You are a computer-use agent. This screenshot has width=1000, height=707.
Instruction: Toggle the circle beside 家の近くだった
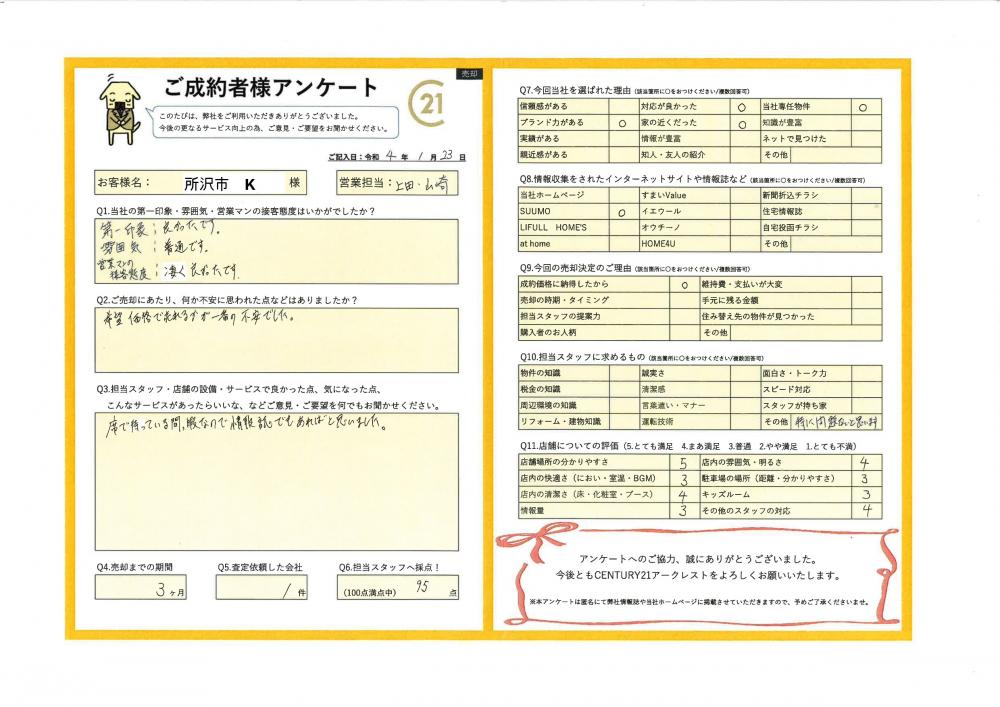742,124
